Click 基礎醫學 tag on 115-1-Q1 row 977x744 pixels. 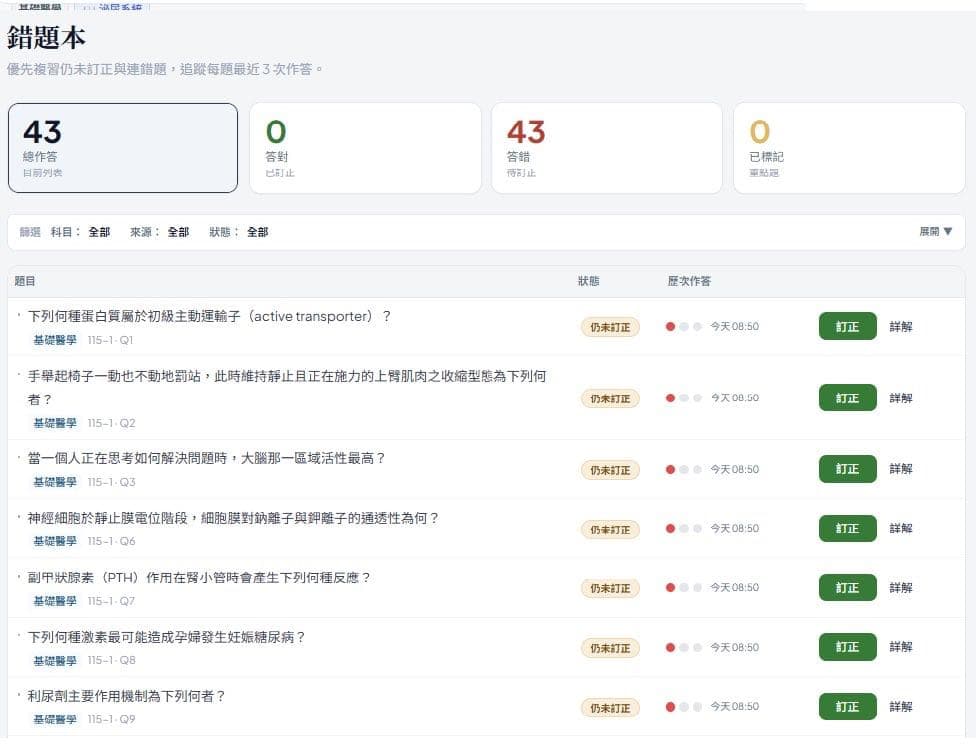(55, 340)
